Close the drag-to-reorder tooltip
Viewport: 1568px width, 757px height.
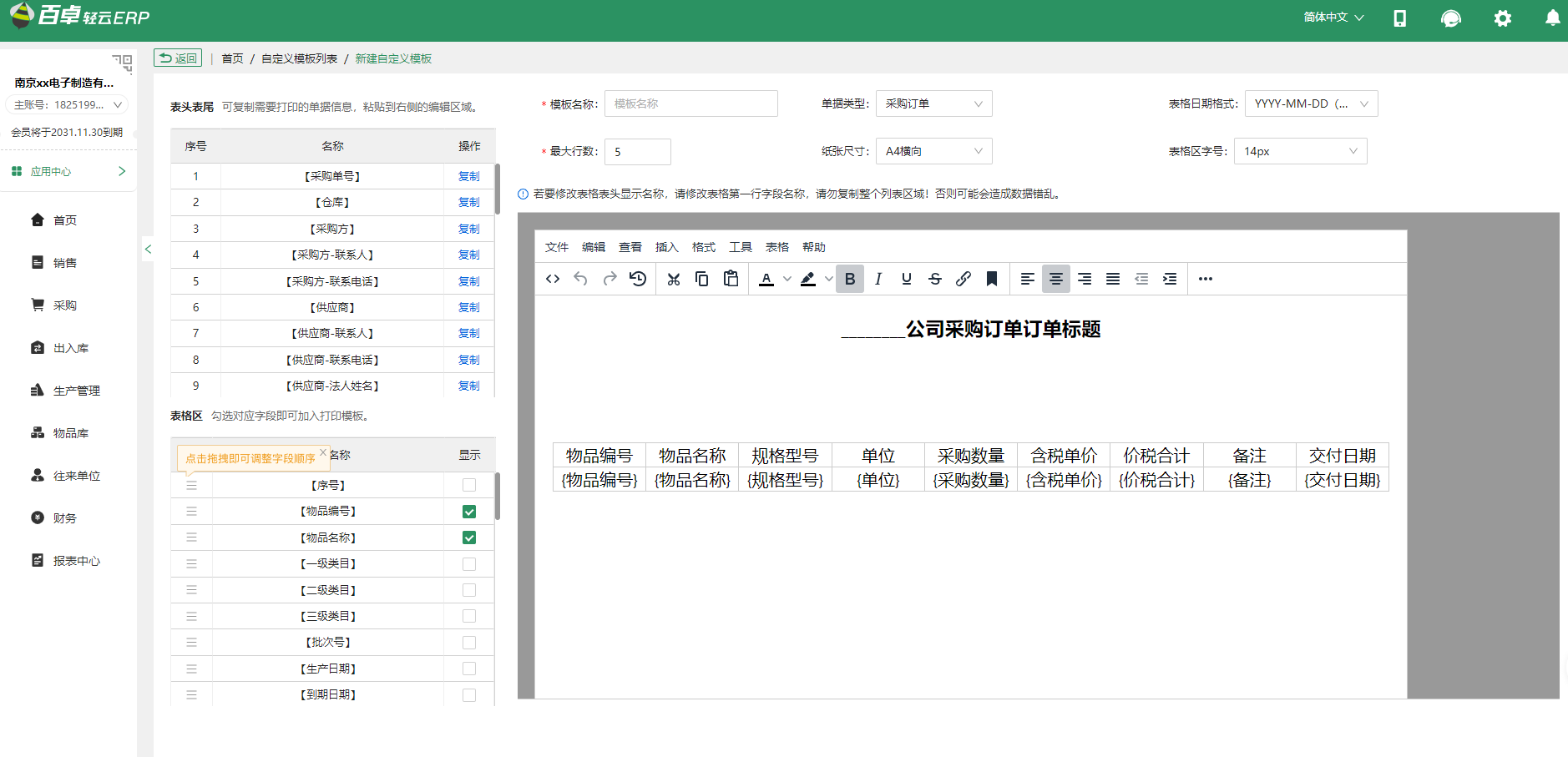(x=323, y=452)
